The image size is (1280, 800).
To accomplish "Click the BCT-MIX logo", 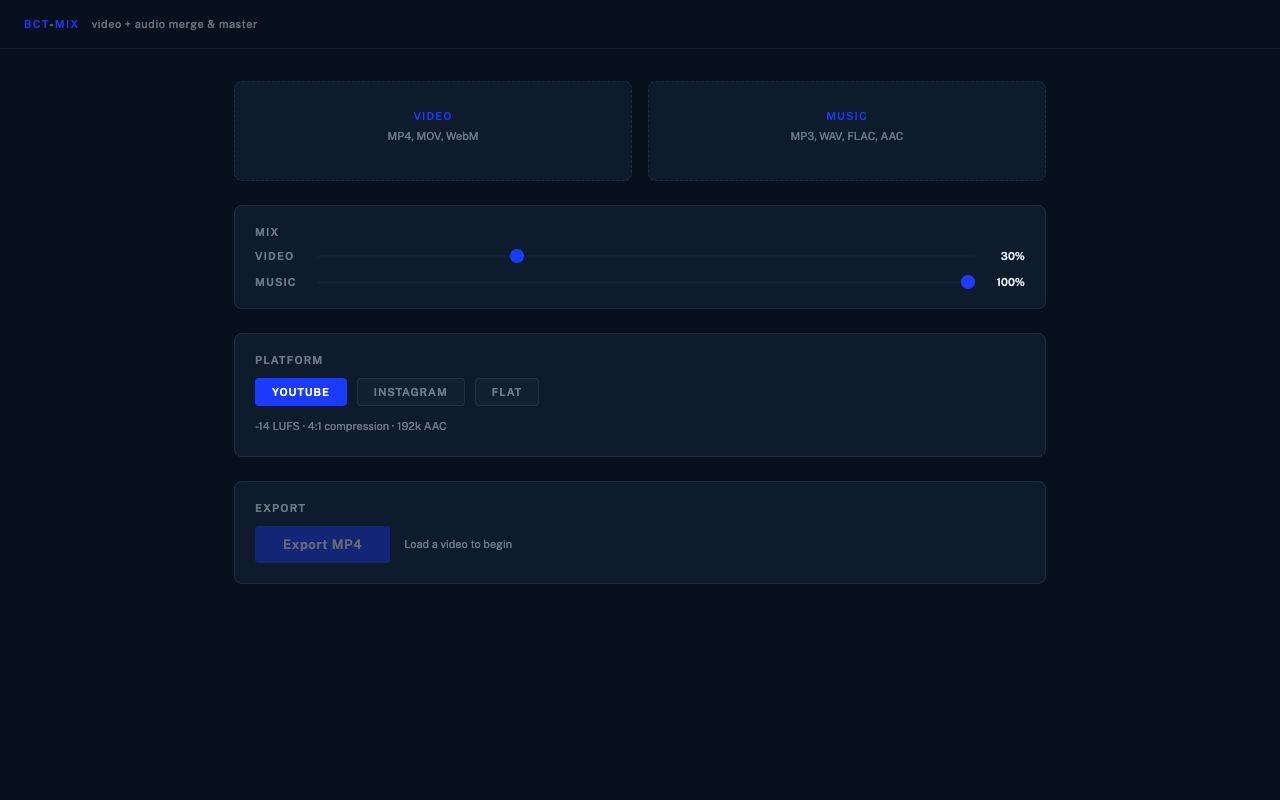I will [x=51, y=24].
